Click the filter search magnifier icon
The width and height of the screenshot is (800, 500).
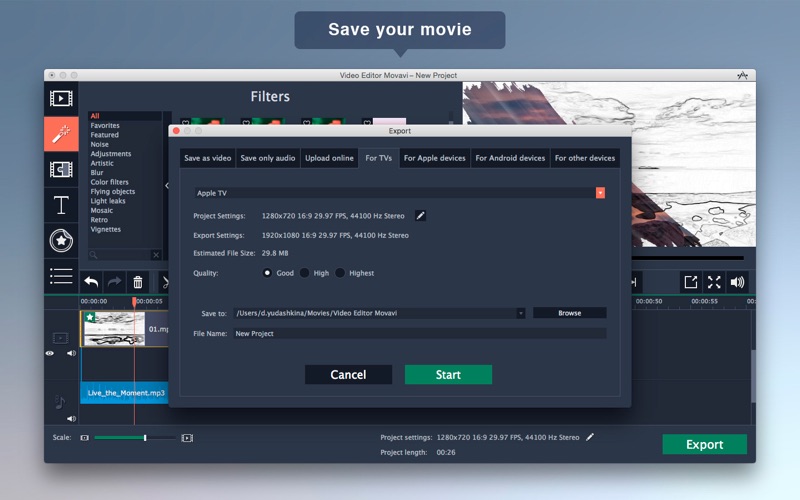[x=93, y=255]
